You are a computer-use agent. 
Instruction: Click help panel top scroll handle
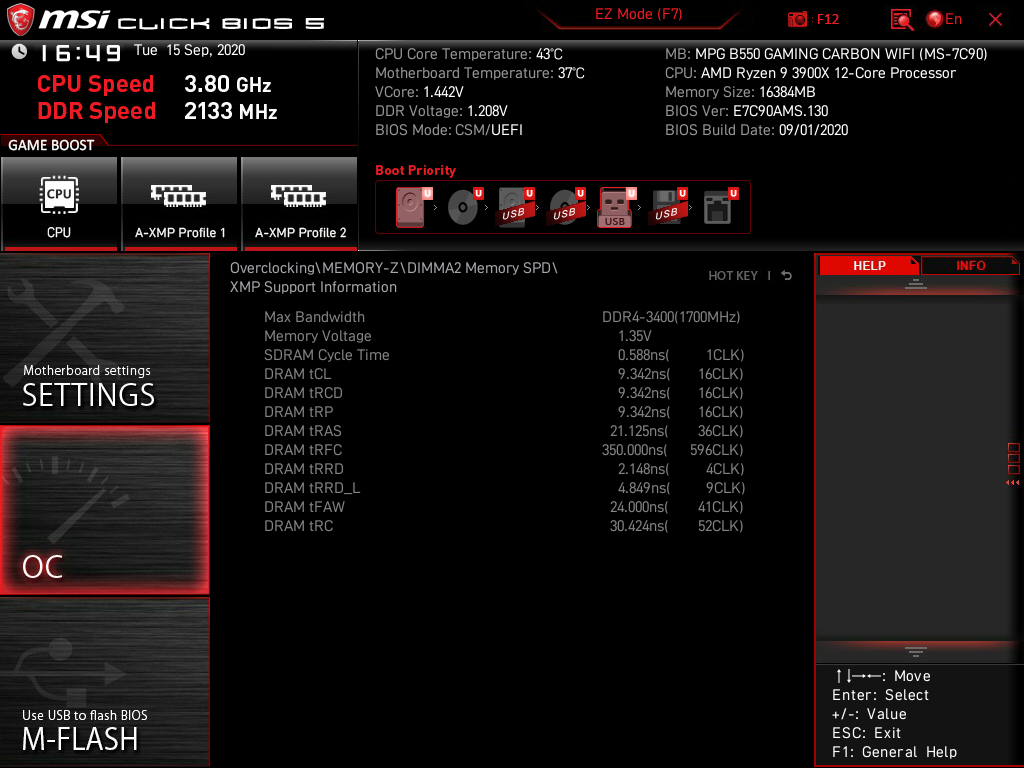[916, 283]
